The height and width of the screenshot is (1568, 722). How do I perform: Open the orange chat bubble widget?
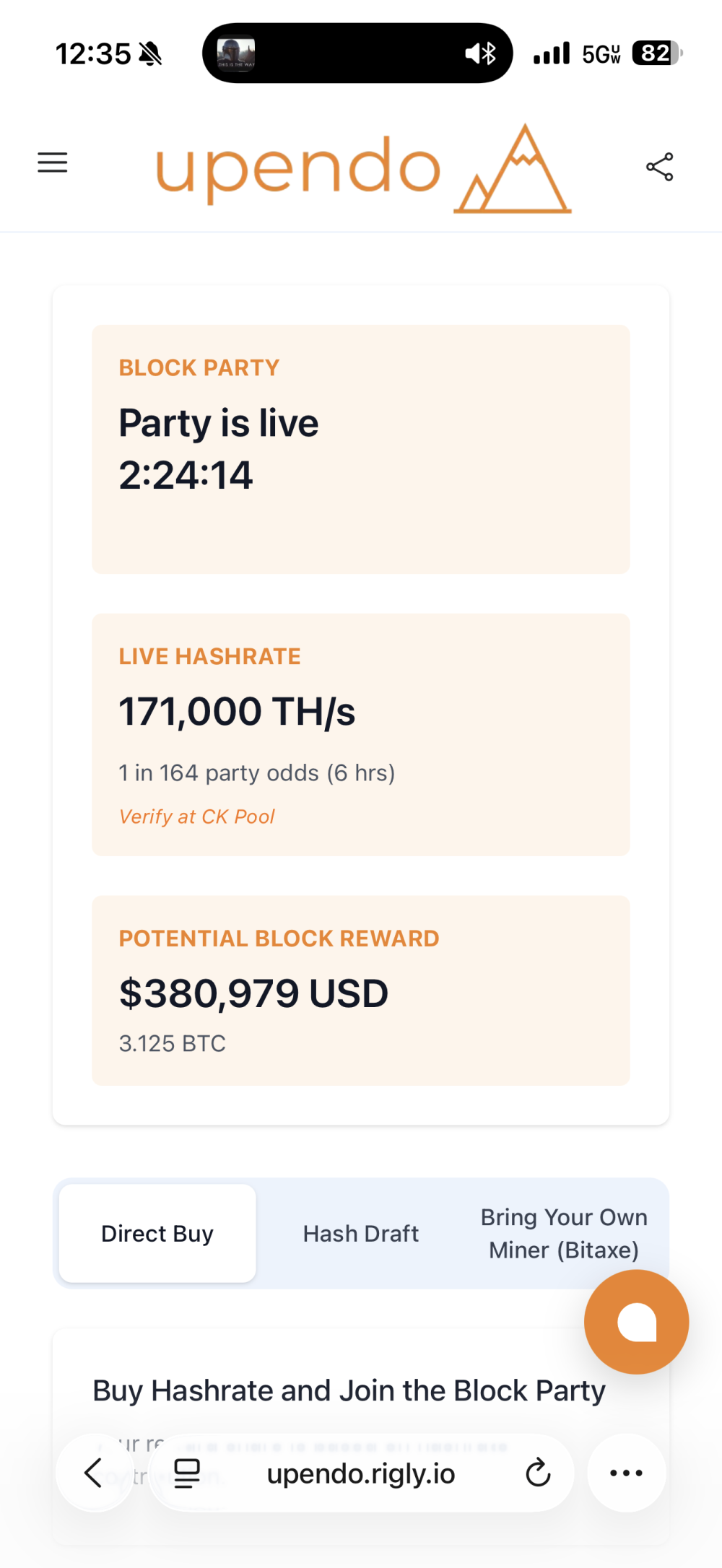point(636,1322)
